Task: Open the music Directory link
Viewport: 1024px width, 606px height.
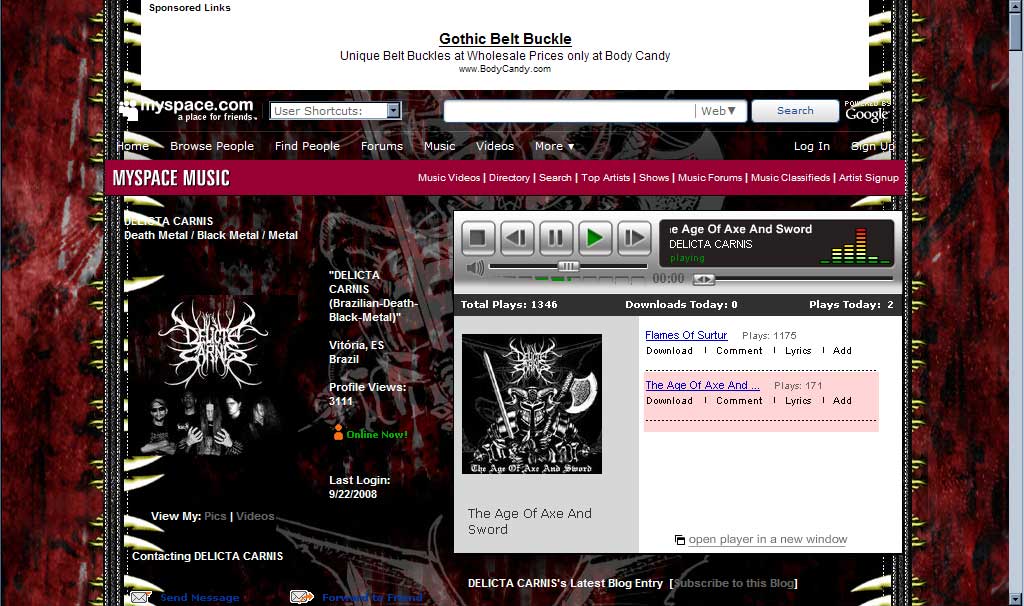Action: point(509,178)
